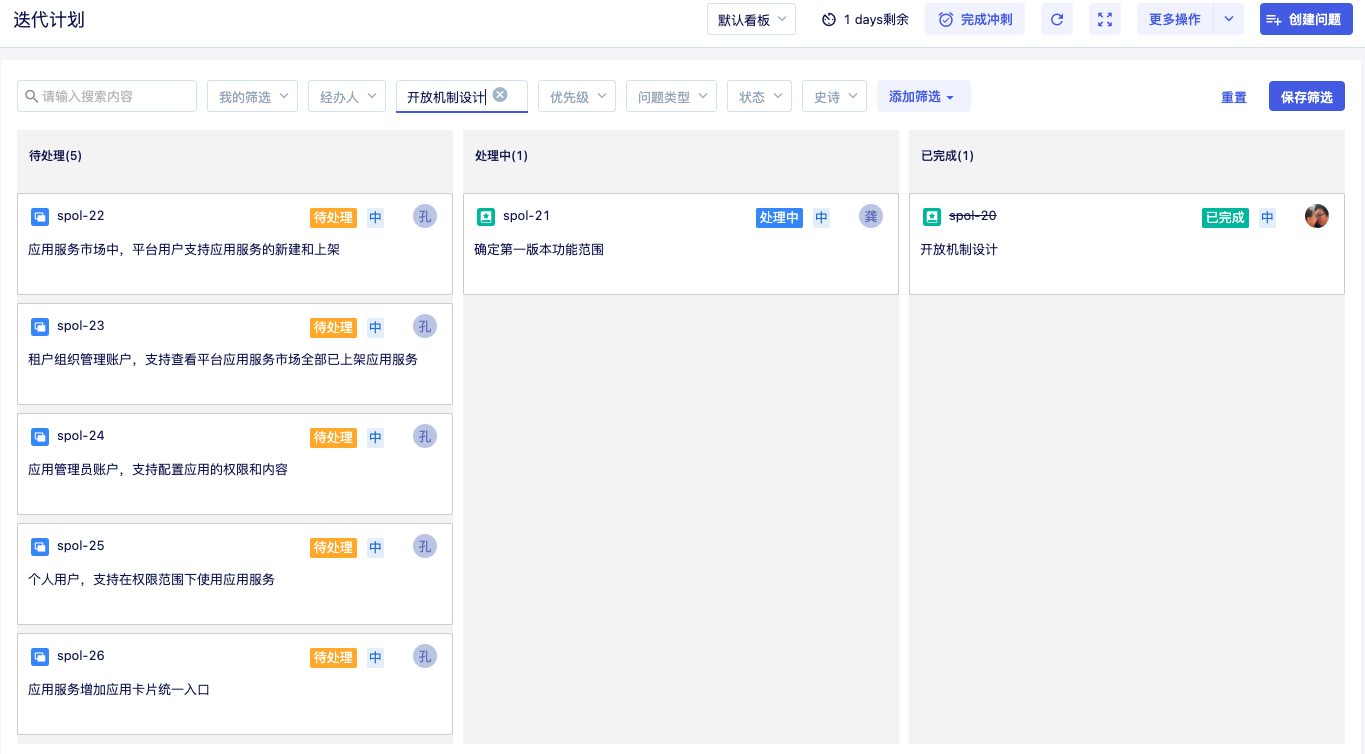This screenshot has width=1365, height=754.
Task: Click the story type icon on spol-25
Action: 40,546
